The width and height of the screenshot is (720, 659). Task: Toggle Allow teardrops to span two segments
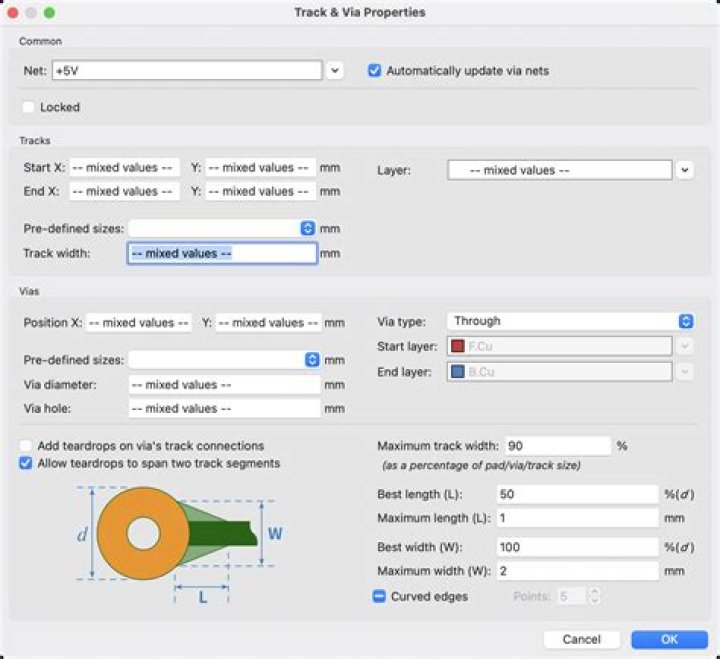[26, 463]
